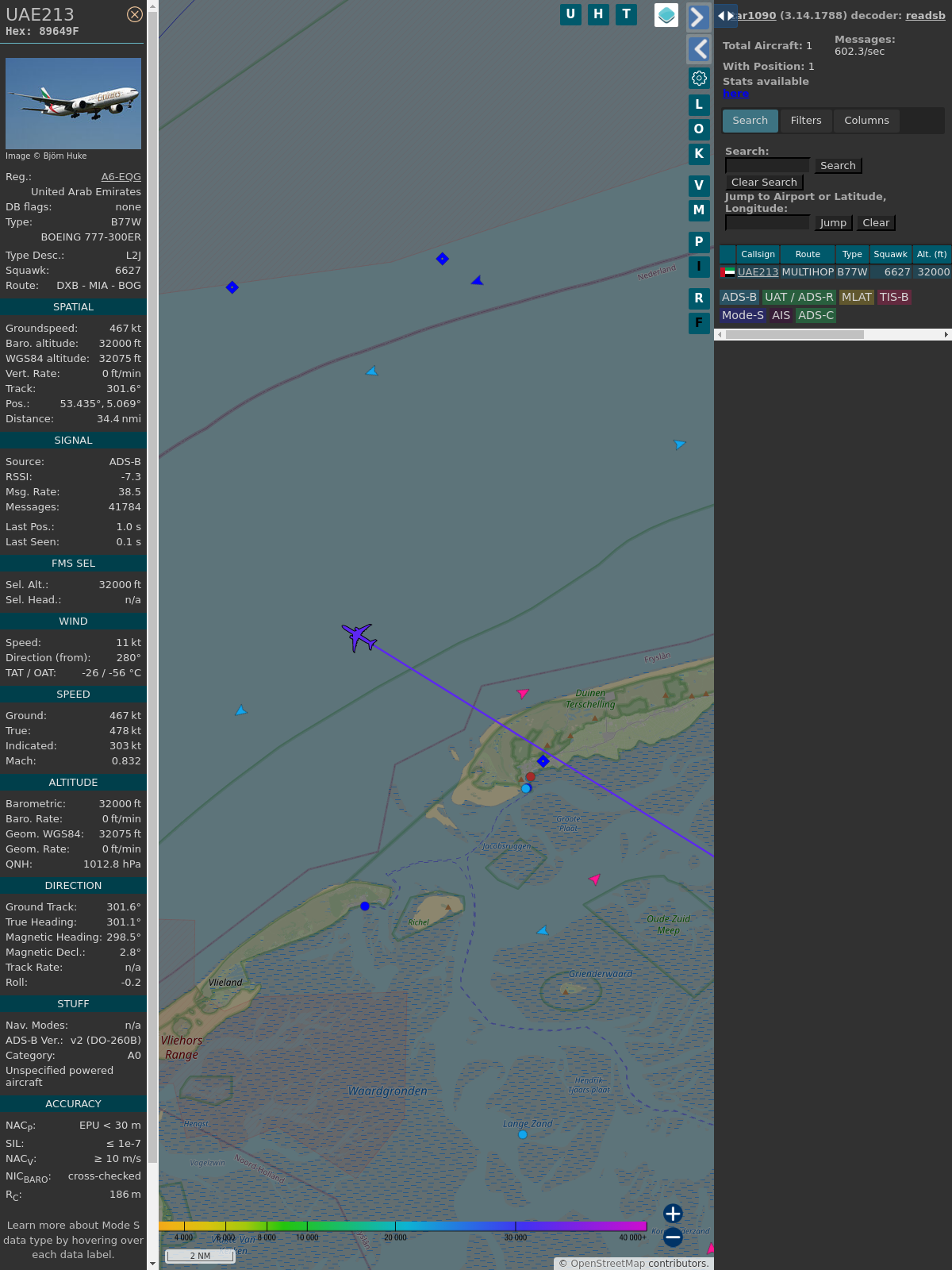Click the zoom in plus button
The width and height of the screenshot is (952, 1270).
tap(673, 1213)
